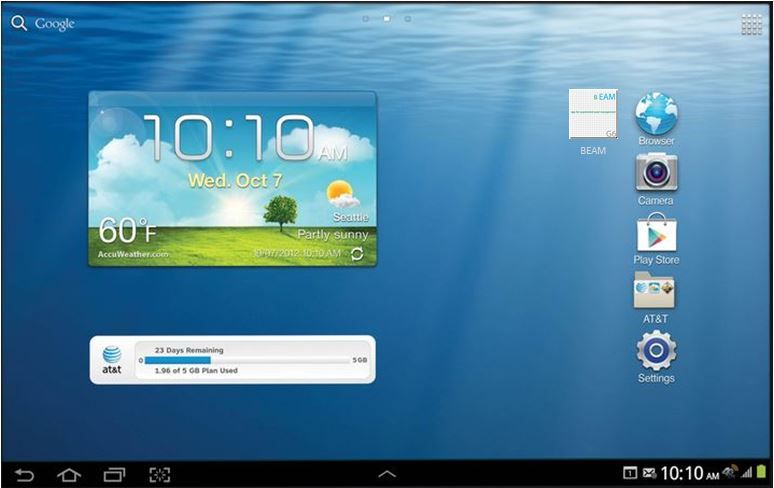Screen dimensions: 774x488
Task: Select the middle home page indicator
Action: point(387,19)
